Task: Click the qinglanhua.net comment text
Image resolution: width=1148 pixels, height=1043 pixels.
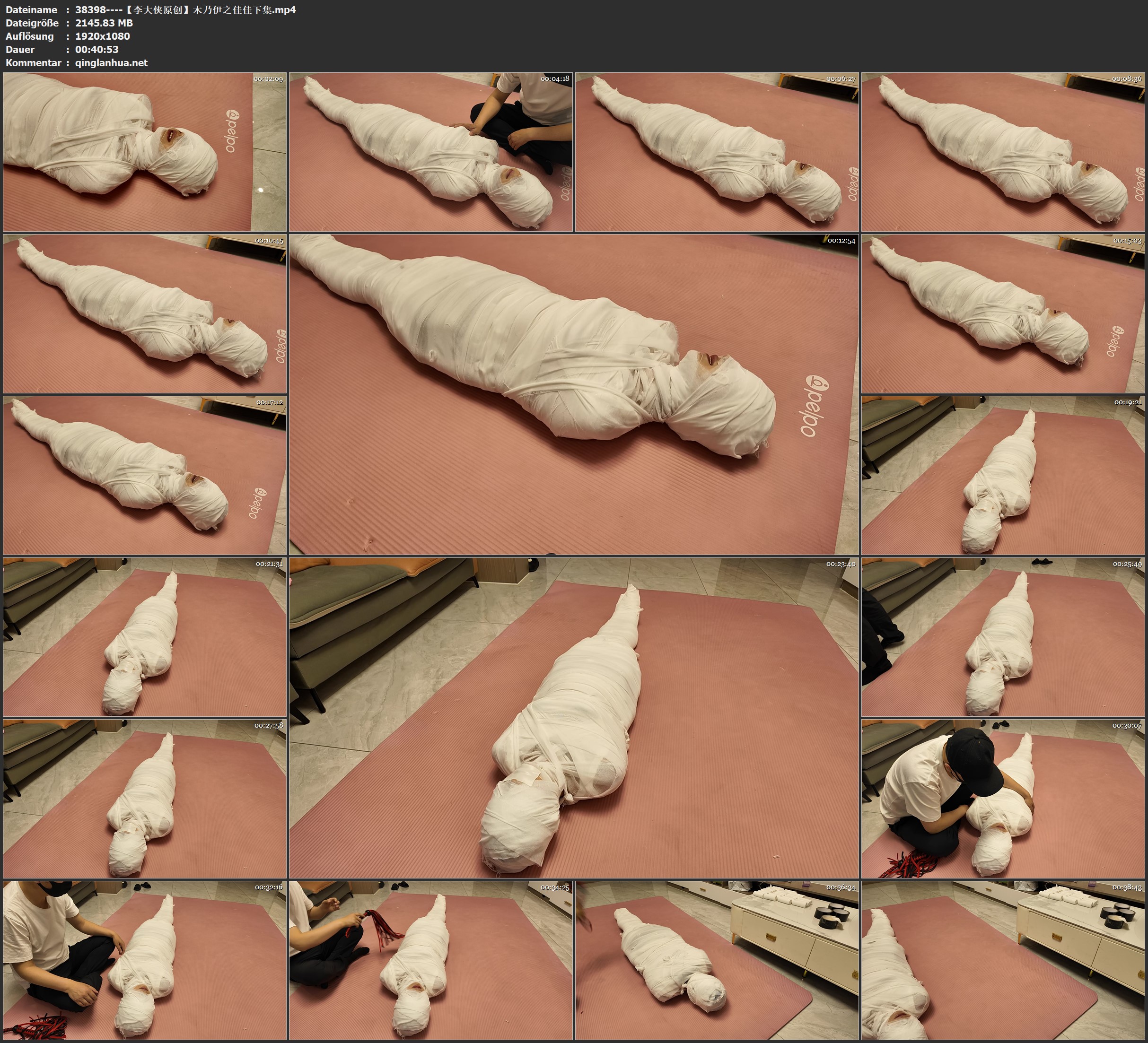Action: coord(111,62)
